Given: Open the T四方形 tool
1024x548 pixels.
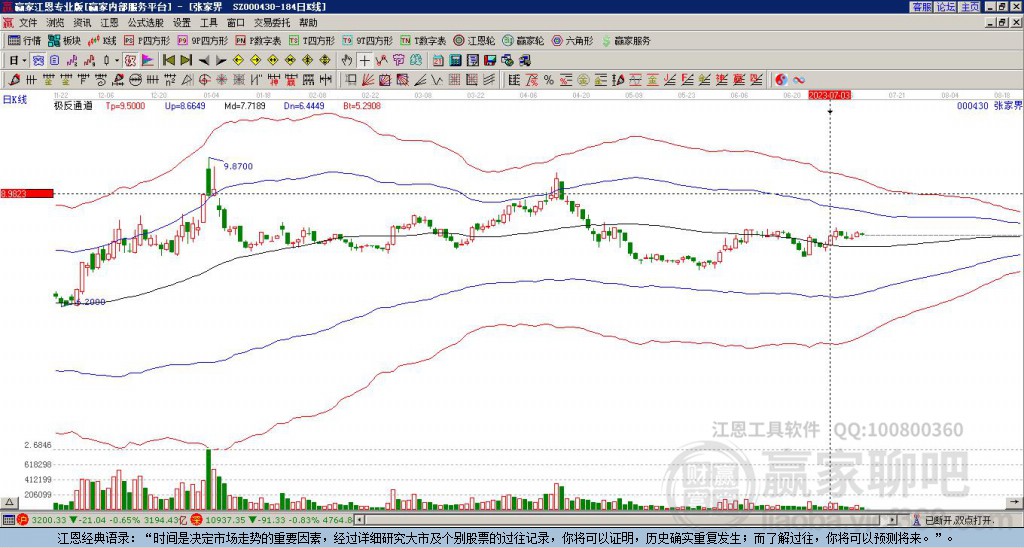Looking at the screenshot, I should point(312,40).
